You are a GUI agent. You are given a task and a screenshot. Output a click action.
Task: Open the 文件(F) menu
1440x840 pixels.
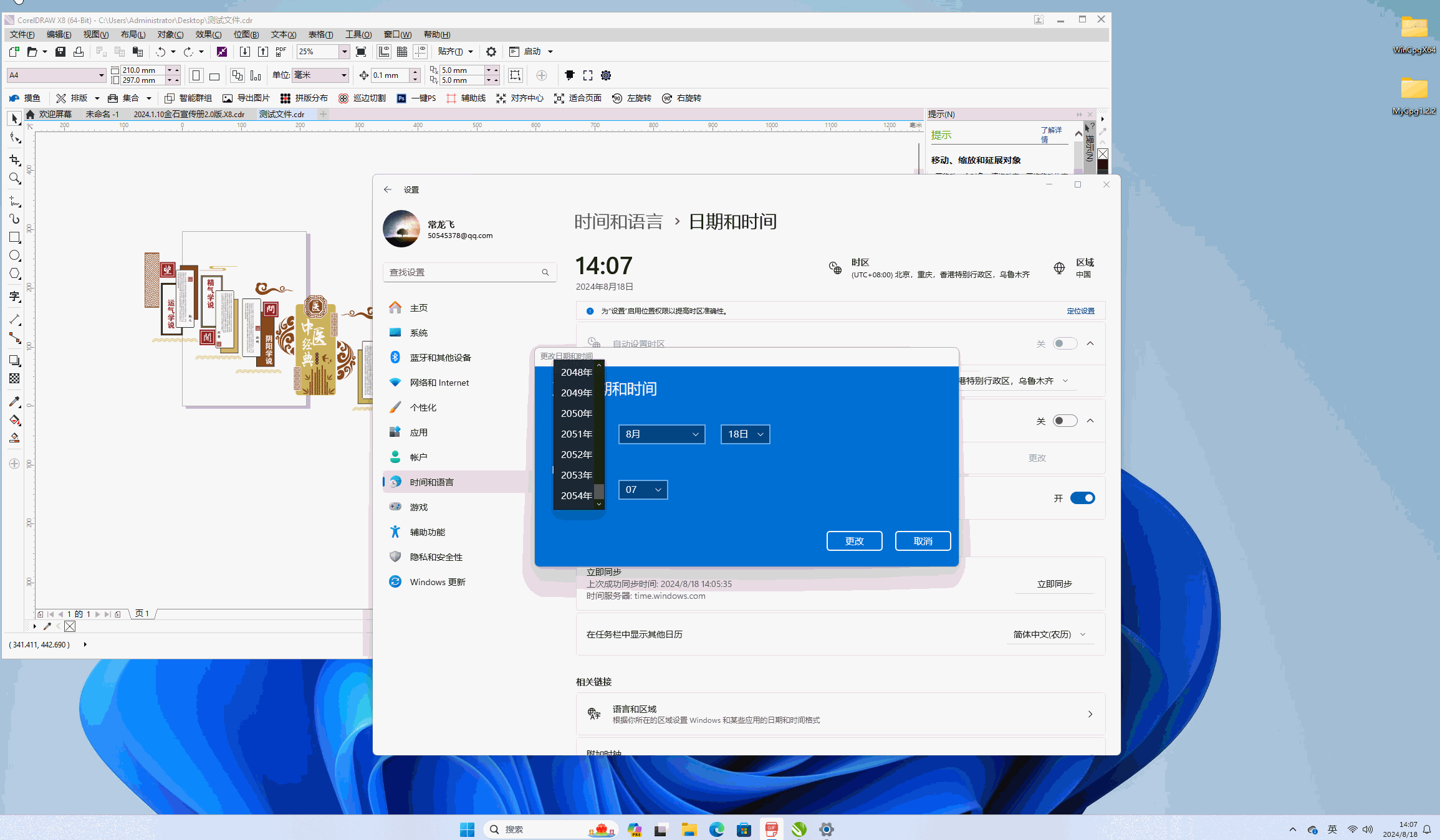coord(22,35)
